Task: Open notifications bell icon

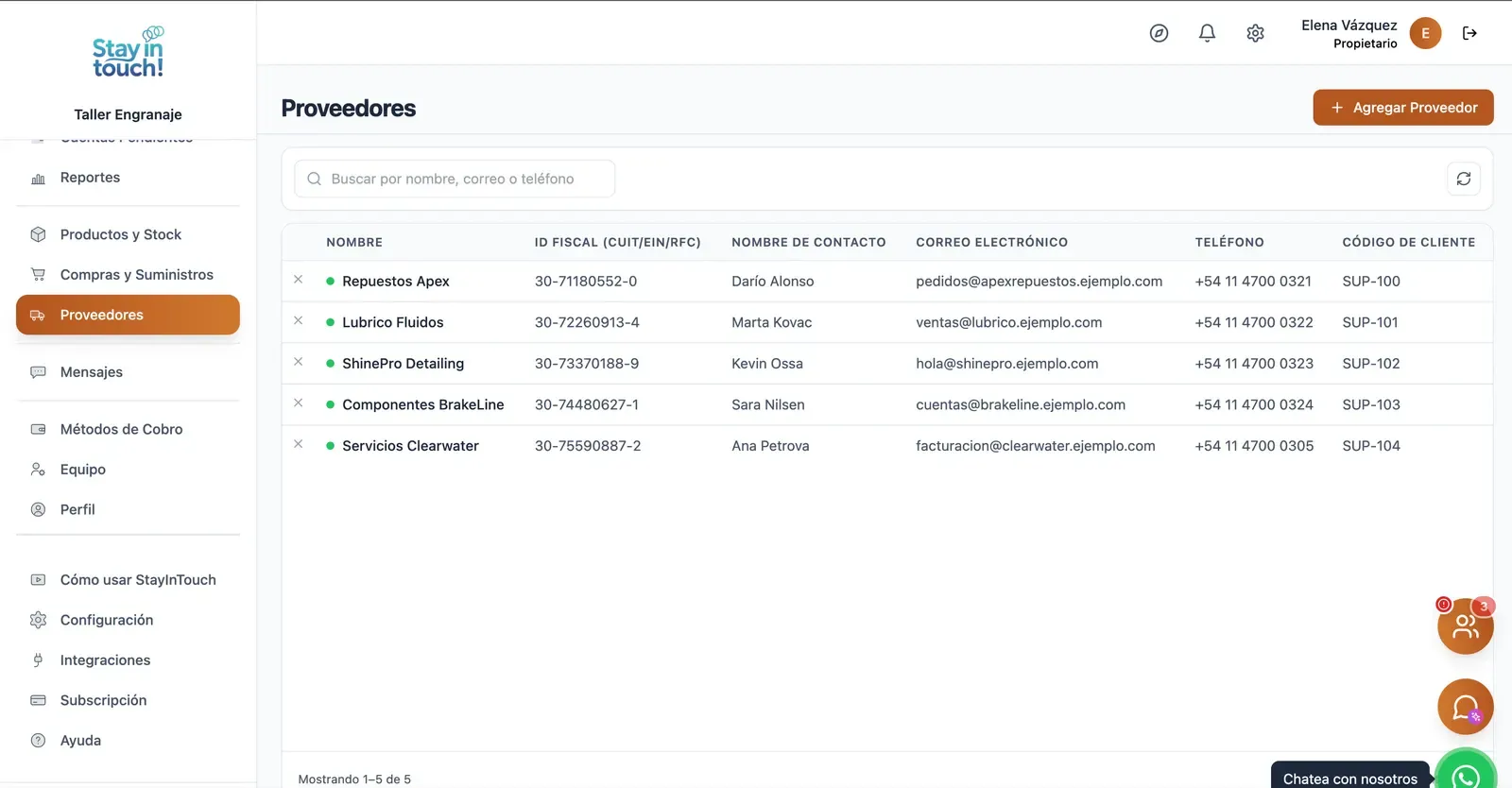Action: [x=1207, y=33]
